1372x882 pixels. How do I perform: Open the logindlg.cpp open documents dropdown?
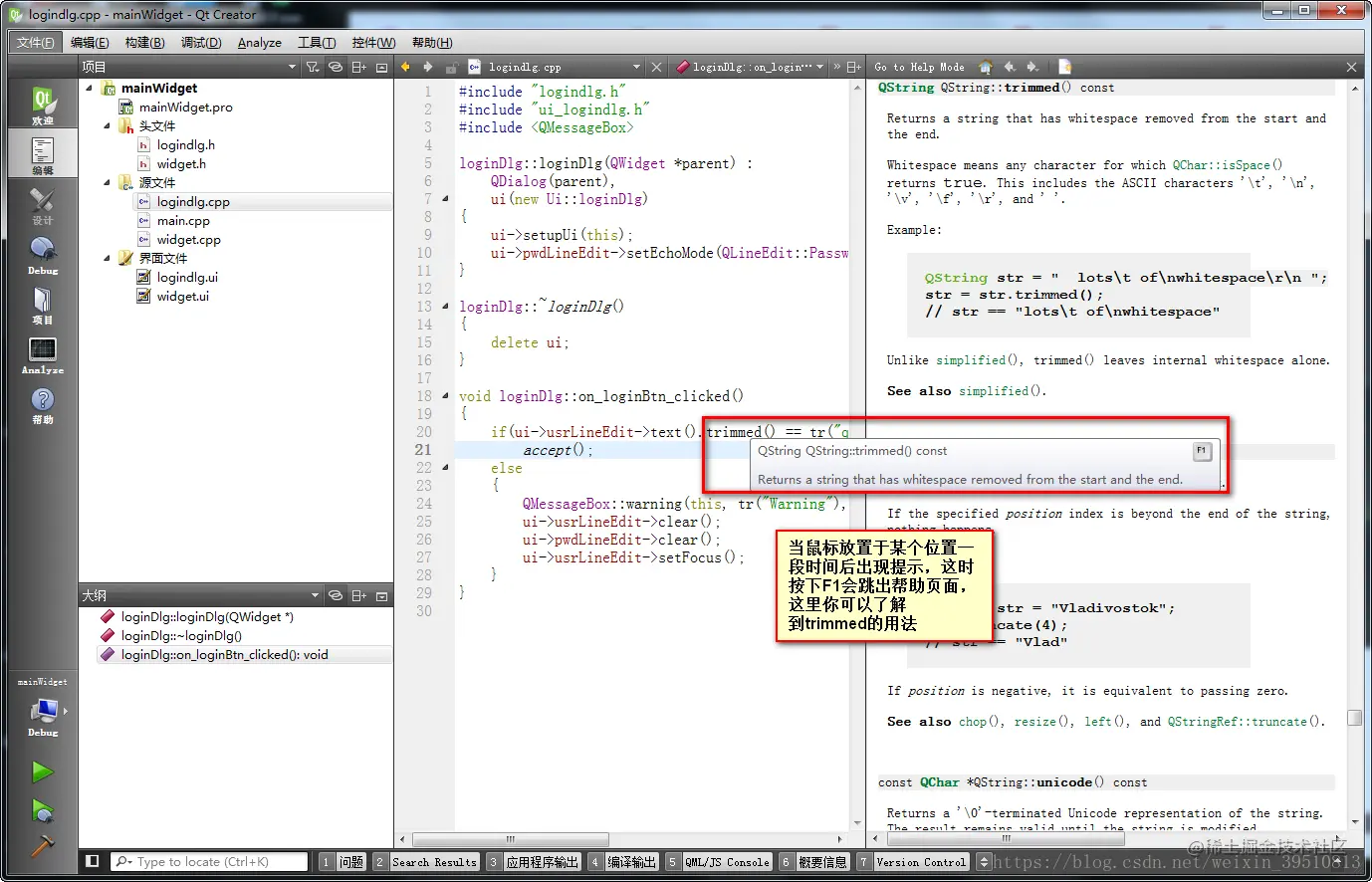(555, 67)
